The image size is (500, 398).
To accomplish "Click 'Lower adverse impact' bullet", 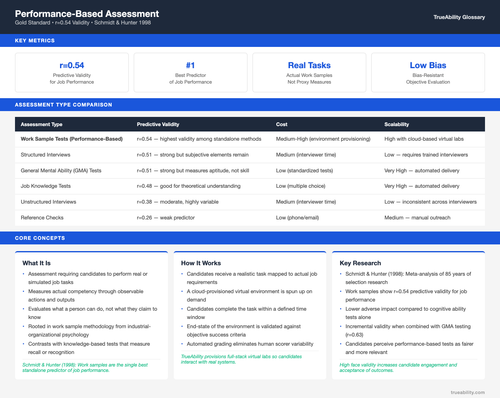I will [x=405, y=313].
